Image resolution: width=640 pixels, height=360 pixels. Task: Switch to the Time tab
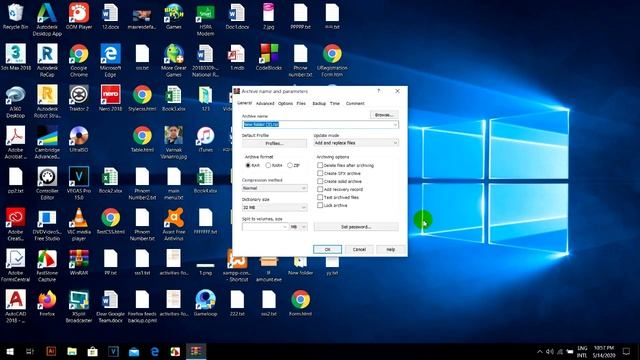335,104
